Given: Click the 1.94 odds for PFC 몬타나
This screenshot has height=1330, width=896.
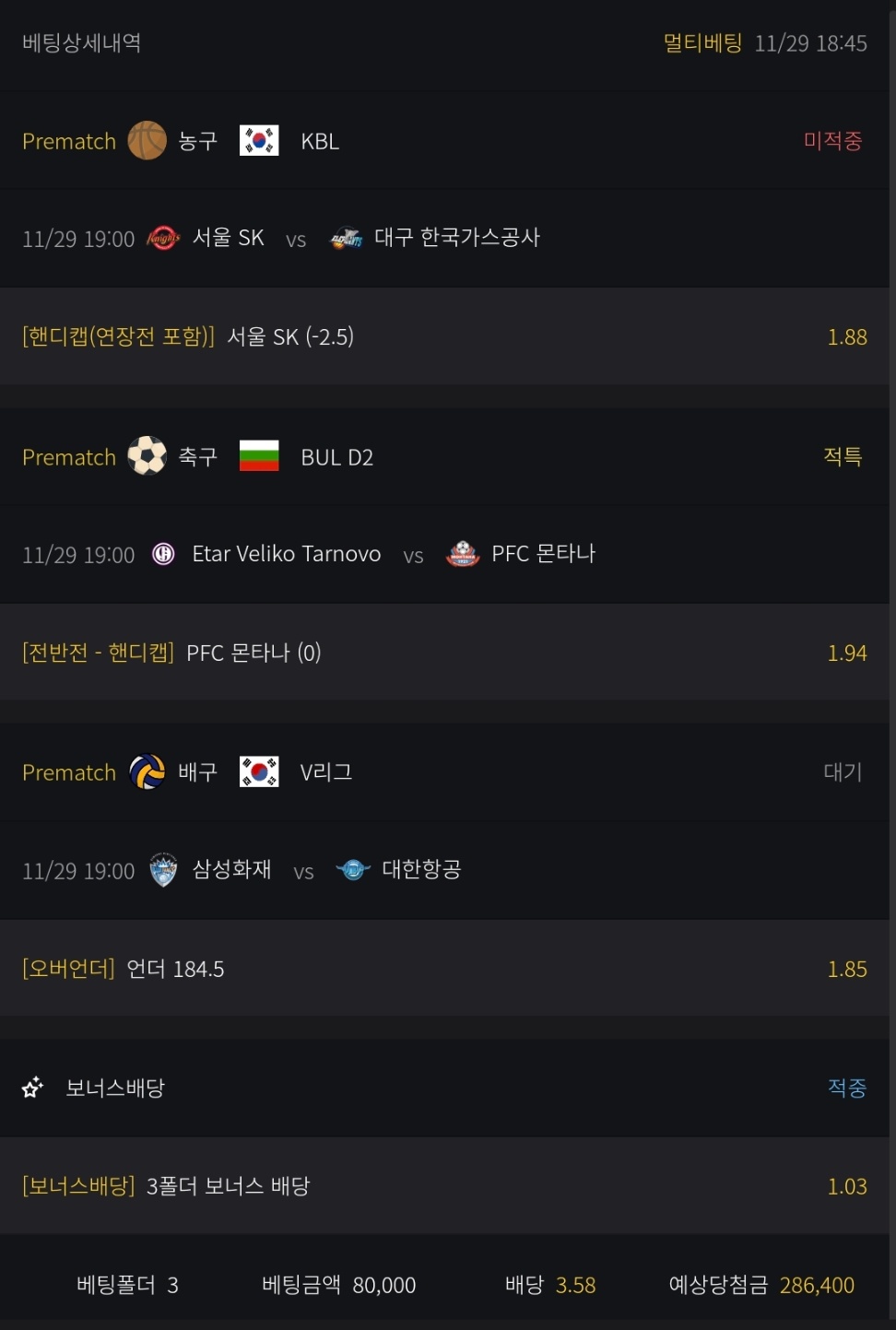Looking at the screenshot, I should click(x=846, y=653).
